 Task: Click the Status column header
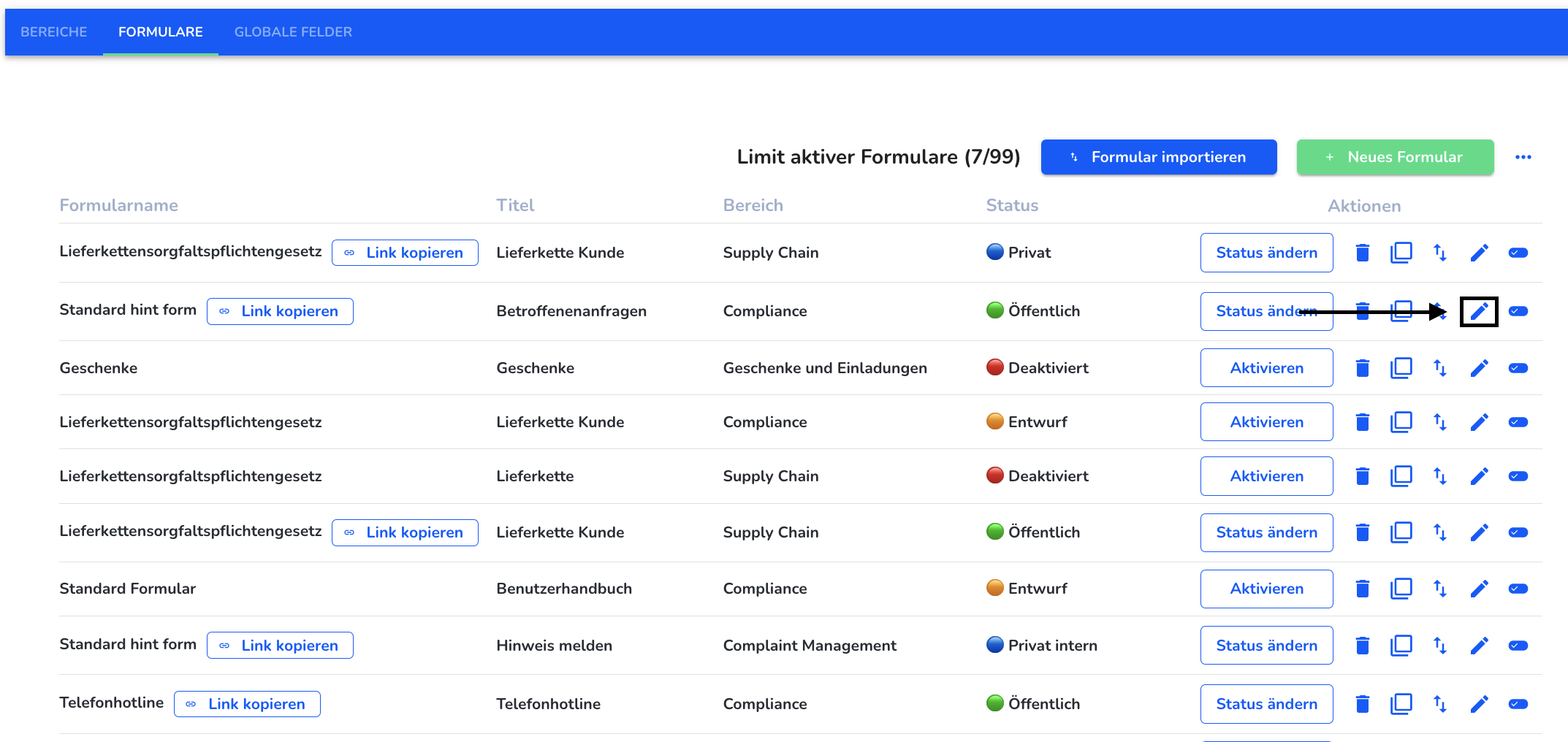(x=1012, y=205)
